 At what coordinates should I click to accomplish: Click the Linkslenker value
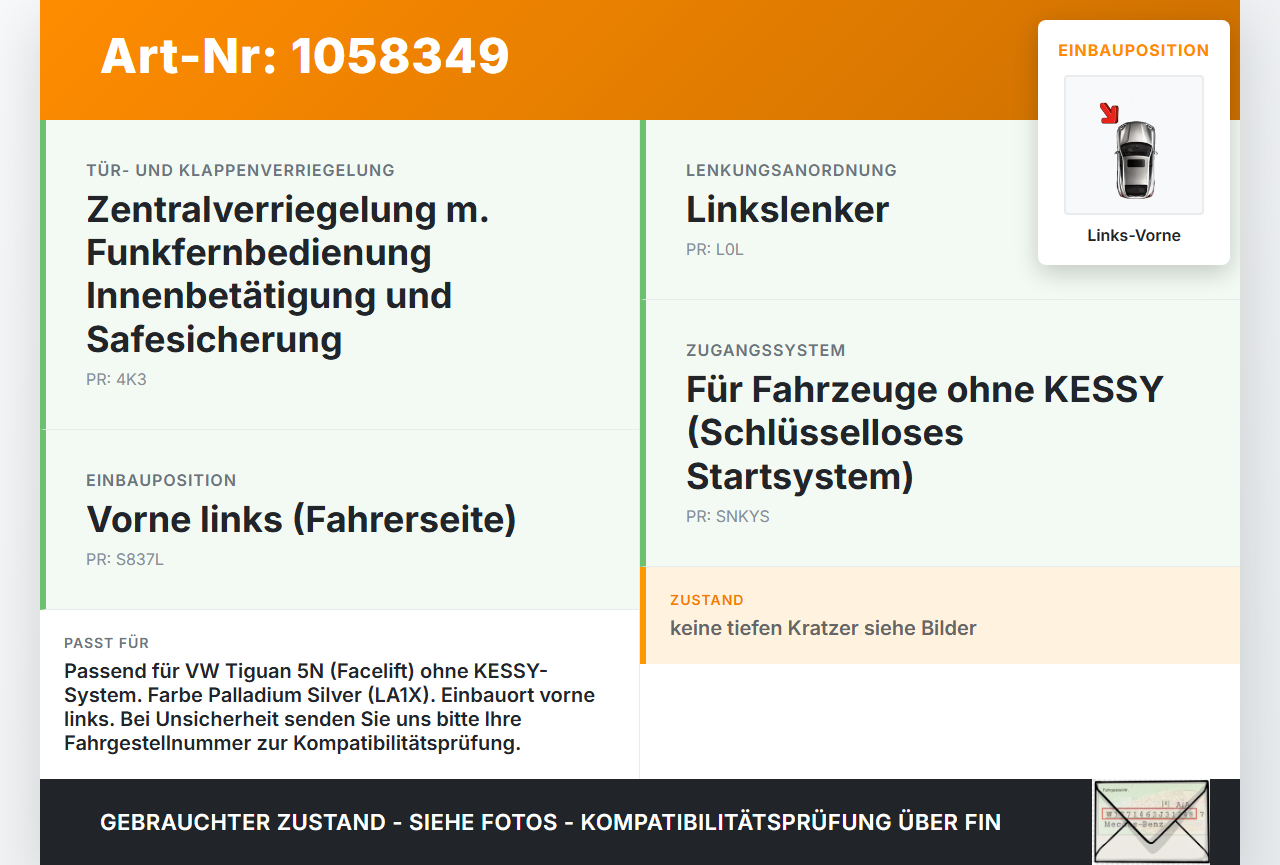(x=787, y=210)
